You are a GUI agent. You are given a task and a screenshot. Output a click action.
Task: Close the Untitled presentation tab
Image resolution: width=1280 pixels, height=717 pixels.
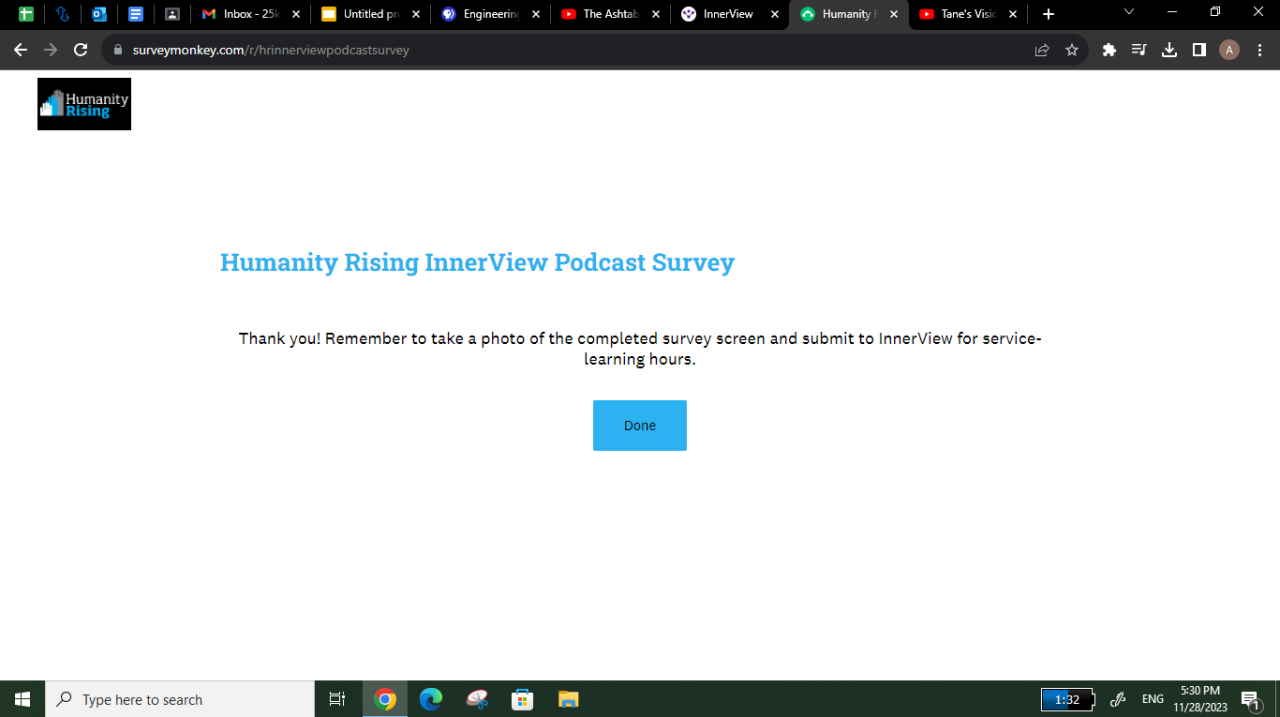416,14
